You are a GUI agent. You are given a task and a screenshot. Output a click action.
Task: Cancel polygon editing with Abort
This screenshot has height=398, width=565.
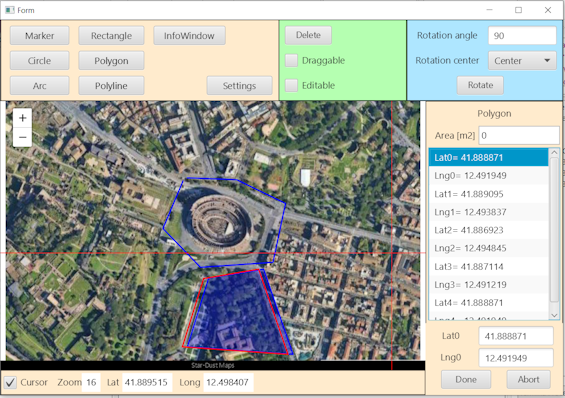(x=528, y=379)
